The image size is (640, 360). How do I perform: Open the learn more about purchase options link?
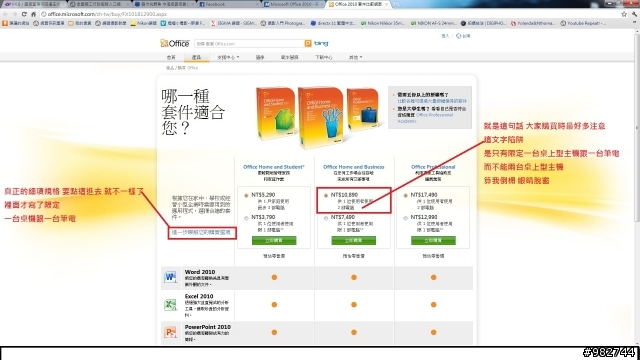tap(201, 232)
